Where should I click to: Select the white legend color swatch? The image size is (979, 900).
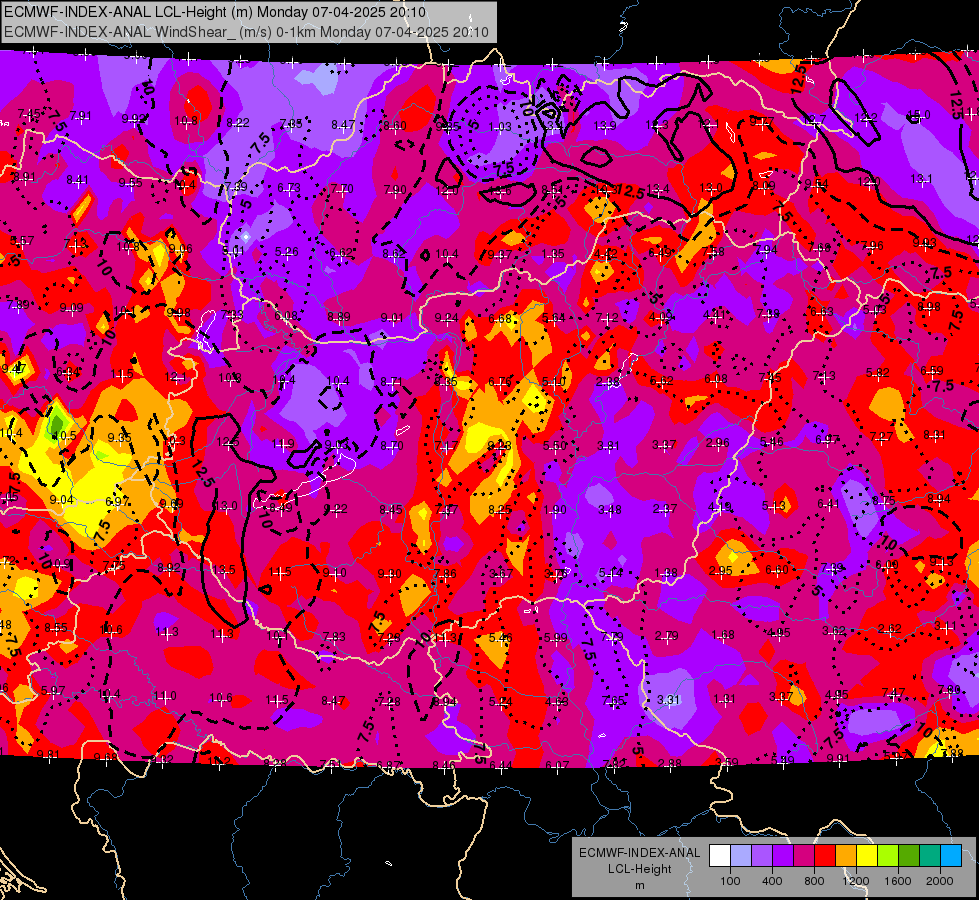(720, 855)
